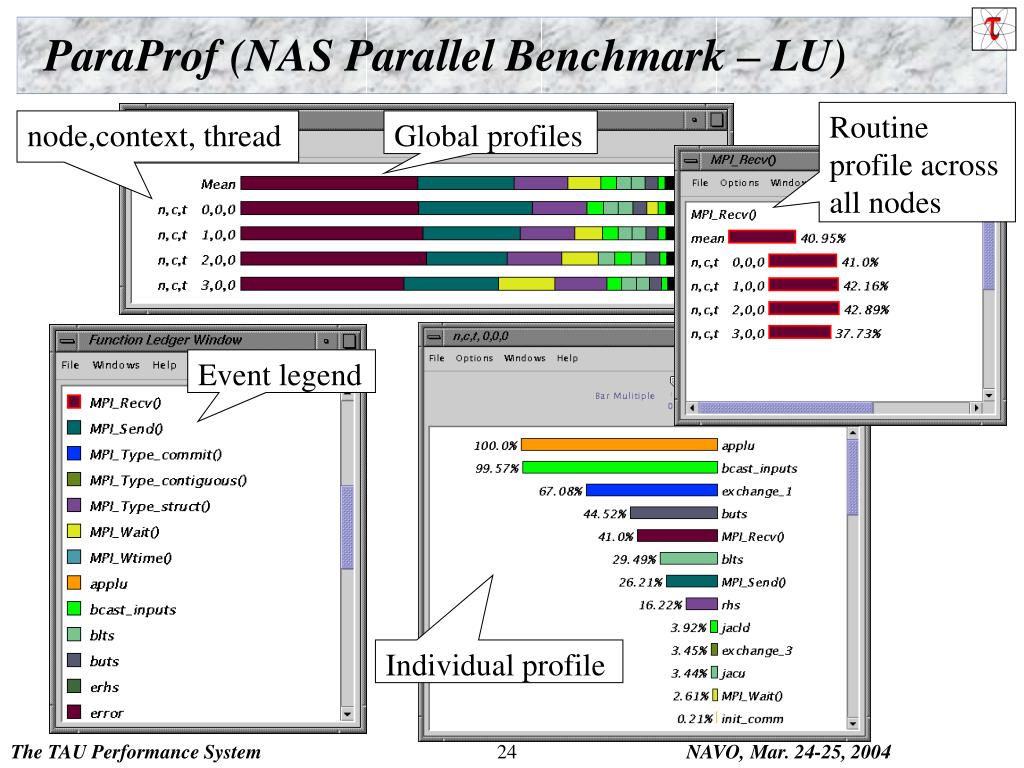Screen dimensions: 1024x768
Task: Click the Function Ledger vertical scrollbar thumb
Action: 347,527
